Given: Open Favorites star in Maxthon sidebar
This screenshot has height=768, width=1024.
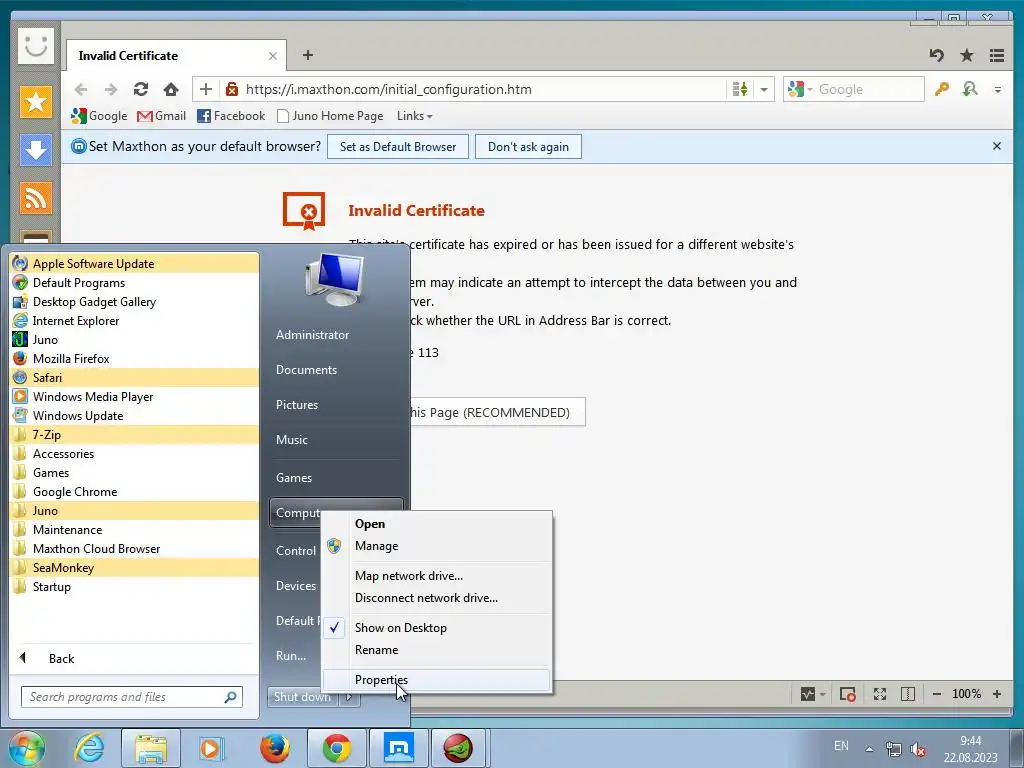Looking at the screenshot, I should coord(35,102).
